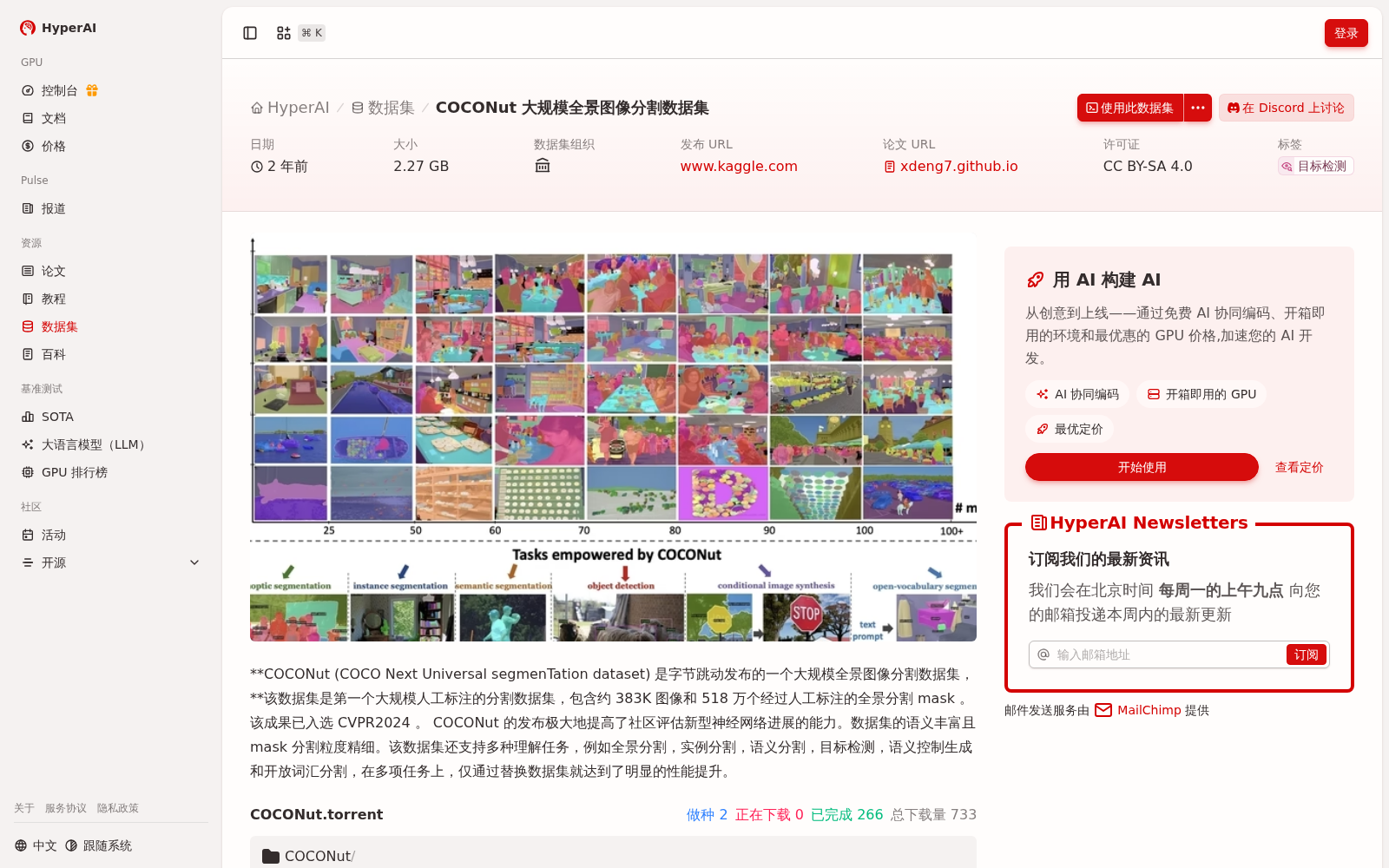Image resolution: width=1389 pixels, height=868 pixels.
Task: Click the 做种 2 seeding stat
Action: click(x=707, y=814)
